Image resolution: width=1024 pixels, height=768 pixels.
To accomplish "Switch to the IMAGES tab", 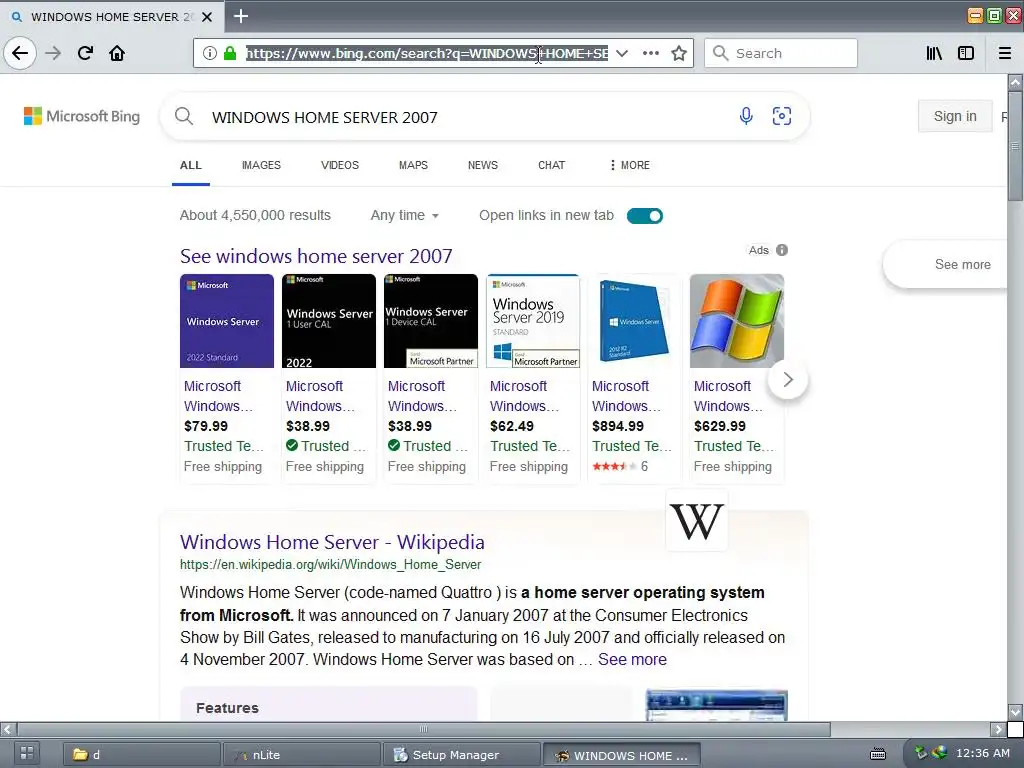I will click(x=261, y=165).
